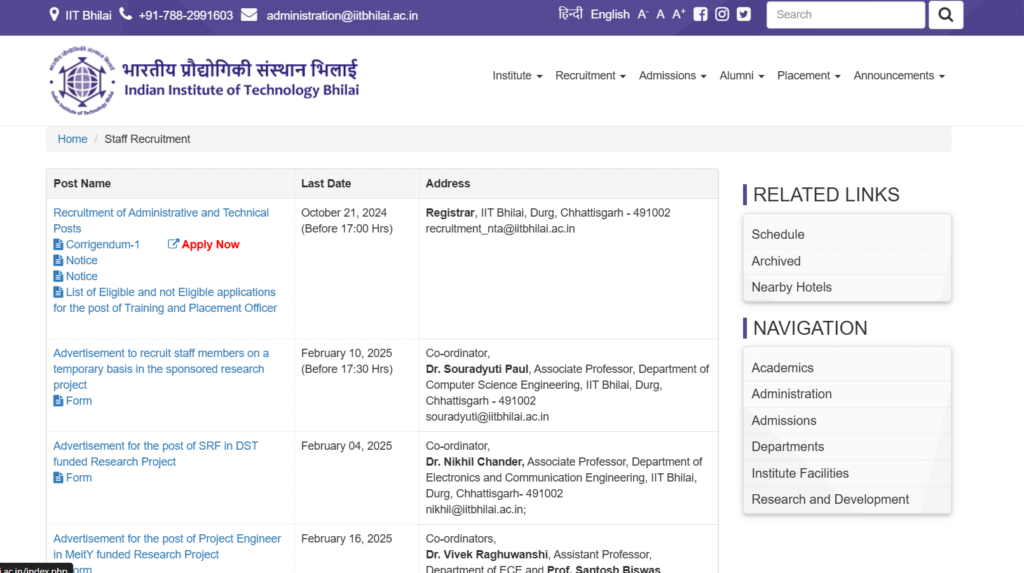Click document icon beside List of Eligible applications

click(58, 292)
